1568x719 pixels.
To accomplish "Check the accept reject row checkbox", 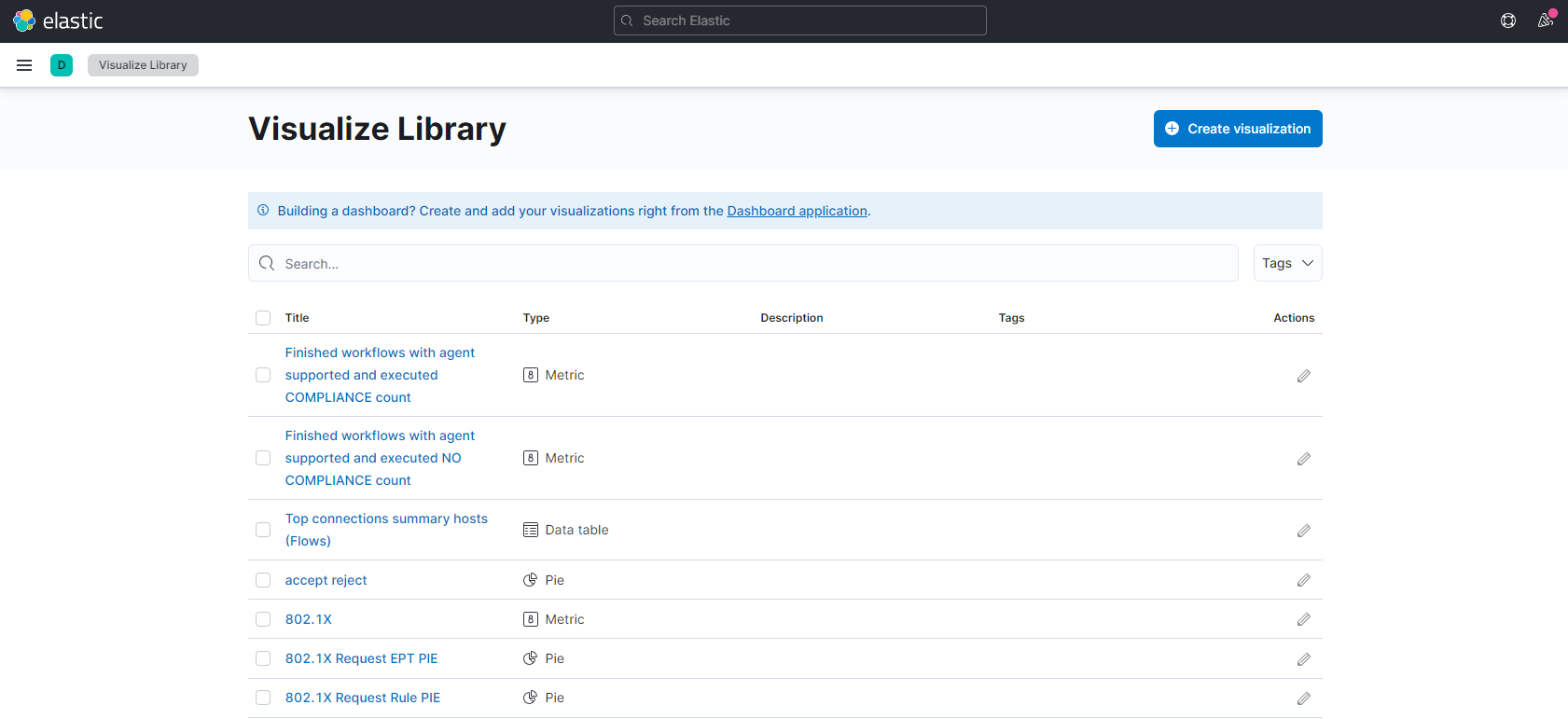I will 263,580.
